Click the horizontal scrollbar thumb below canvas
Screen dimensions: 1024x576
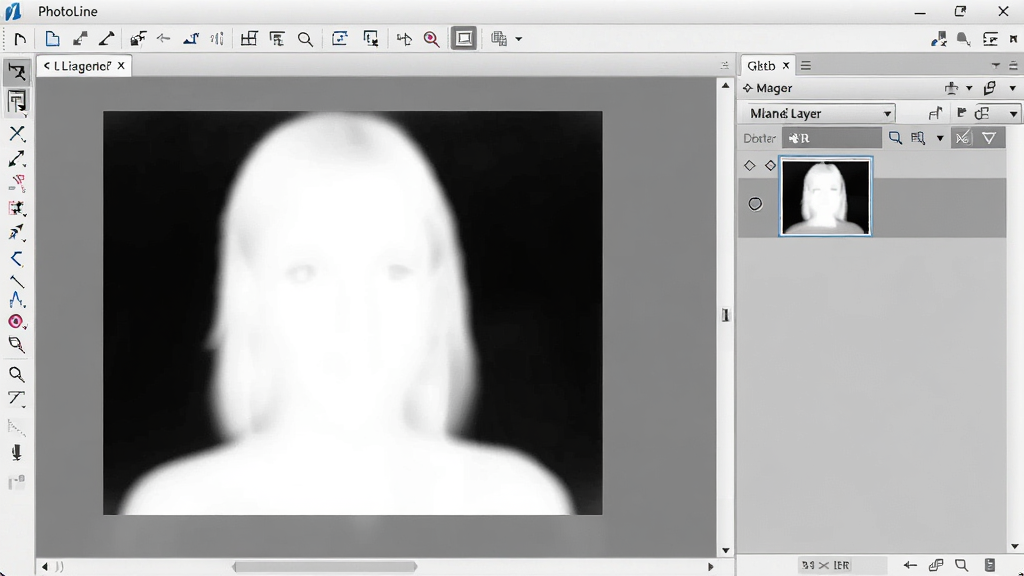tap(325, 567)
